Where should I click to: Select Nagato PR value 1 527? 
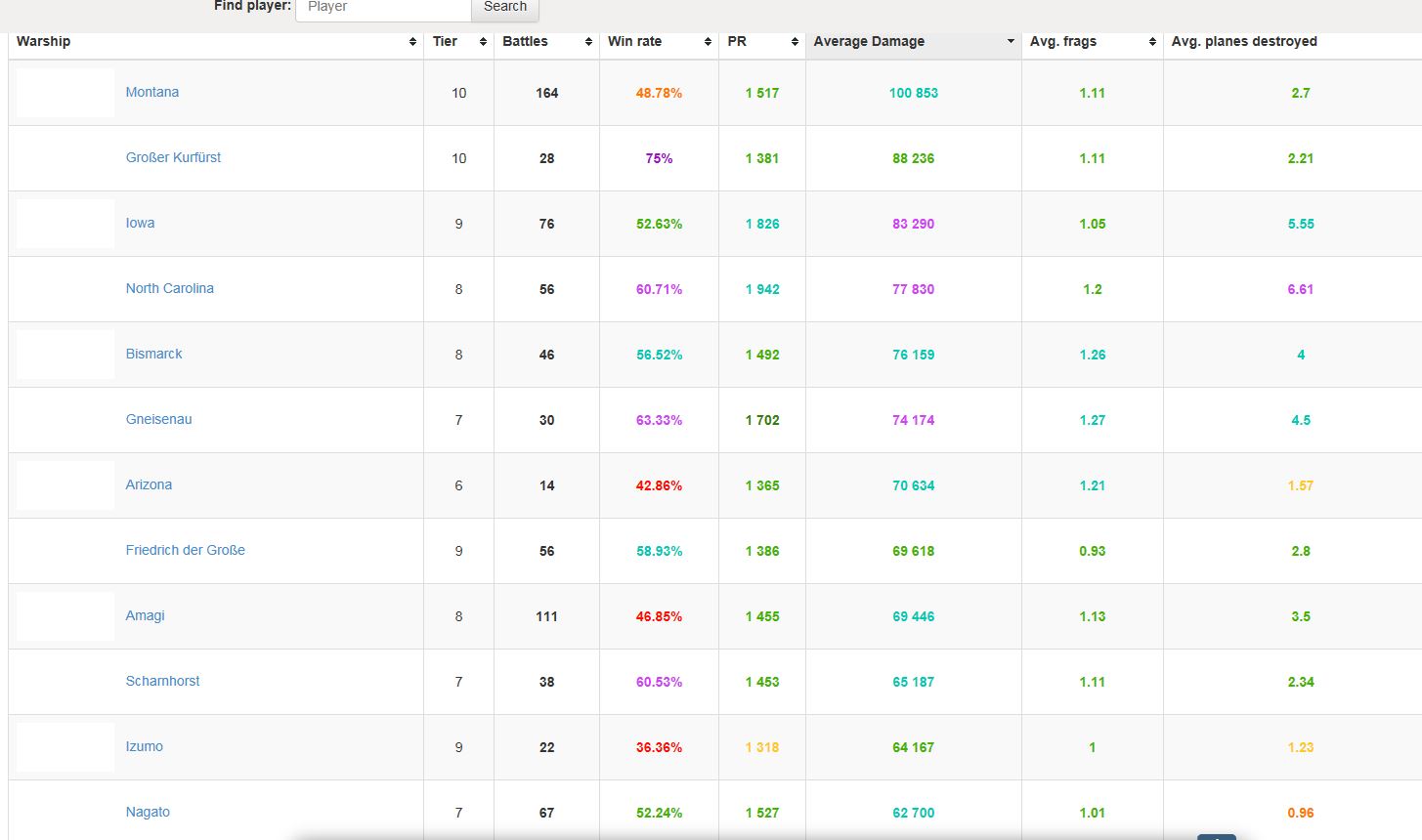(x=761, y=813)
